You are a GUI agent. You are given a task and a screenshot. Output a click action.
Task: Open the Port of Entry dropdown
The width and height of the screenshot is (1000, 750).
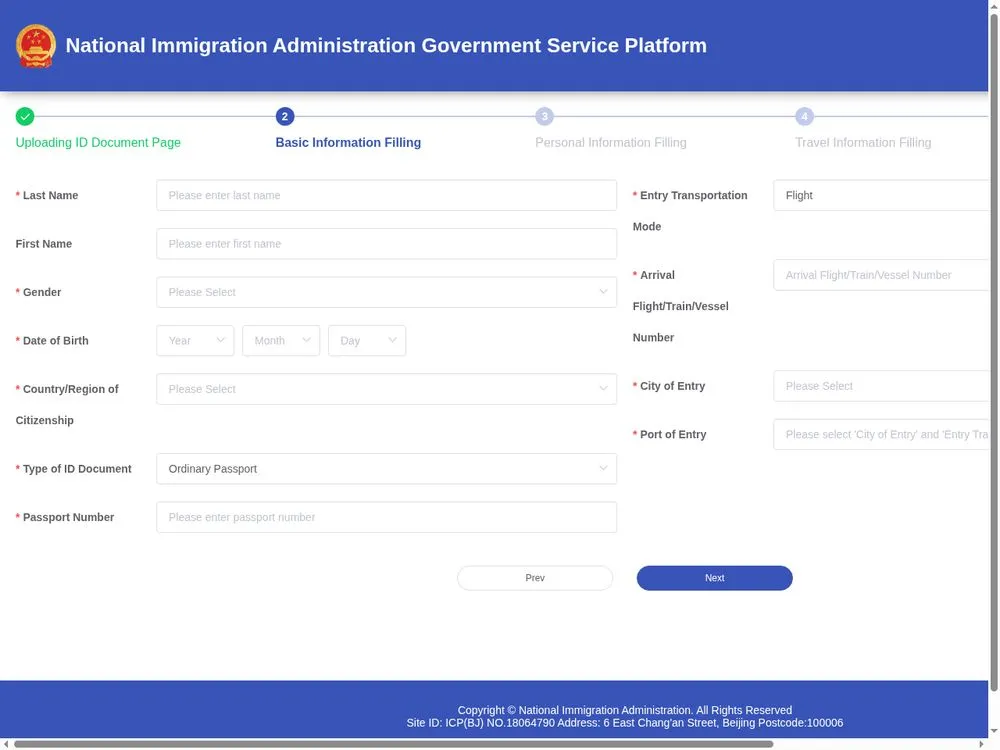click(x=881, y=434)
